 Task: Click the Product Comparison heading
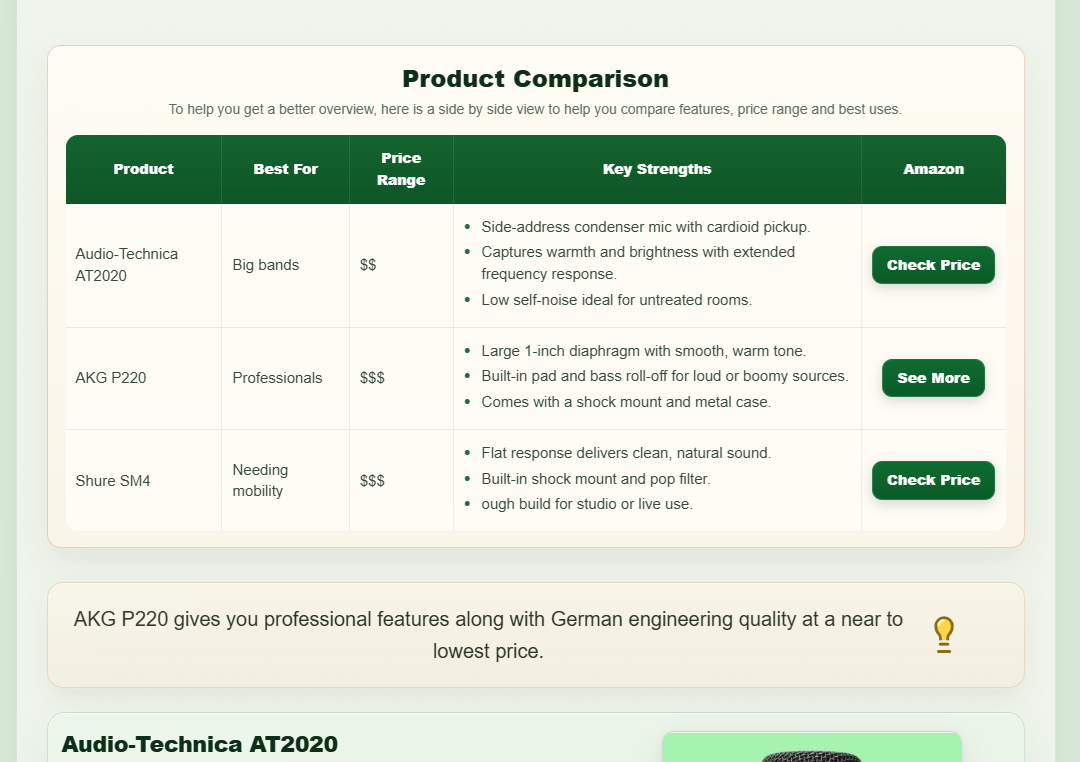(535, 79)
